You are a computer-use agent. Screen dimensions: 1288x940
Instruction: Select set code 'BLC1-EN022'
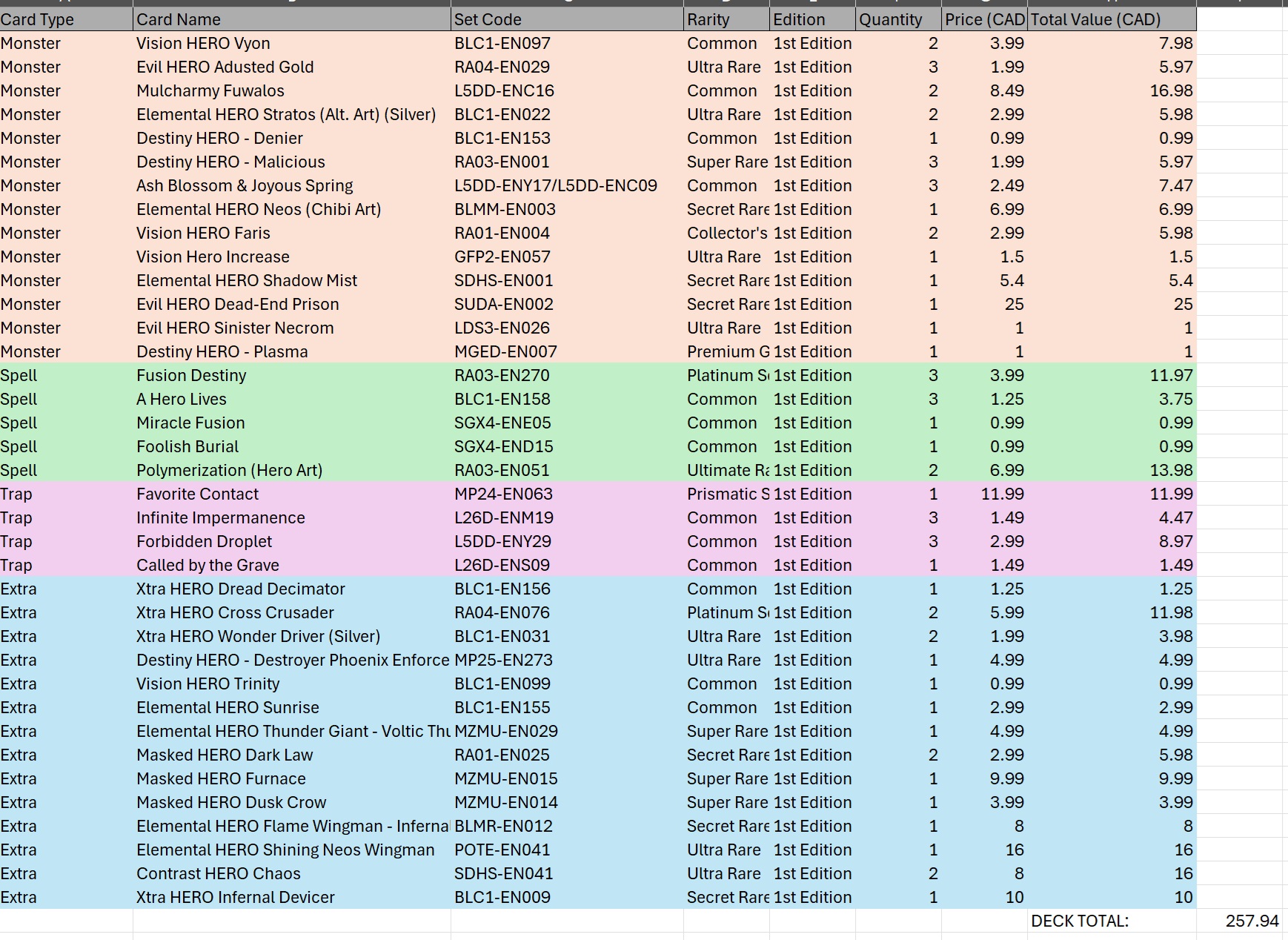(567, 114)
